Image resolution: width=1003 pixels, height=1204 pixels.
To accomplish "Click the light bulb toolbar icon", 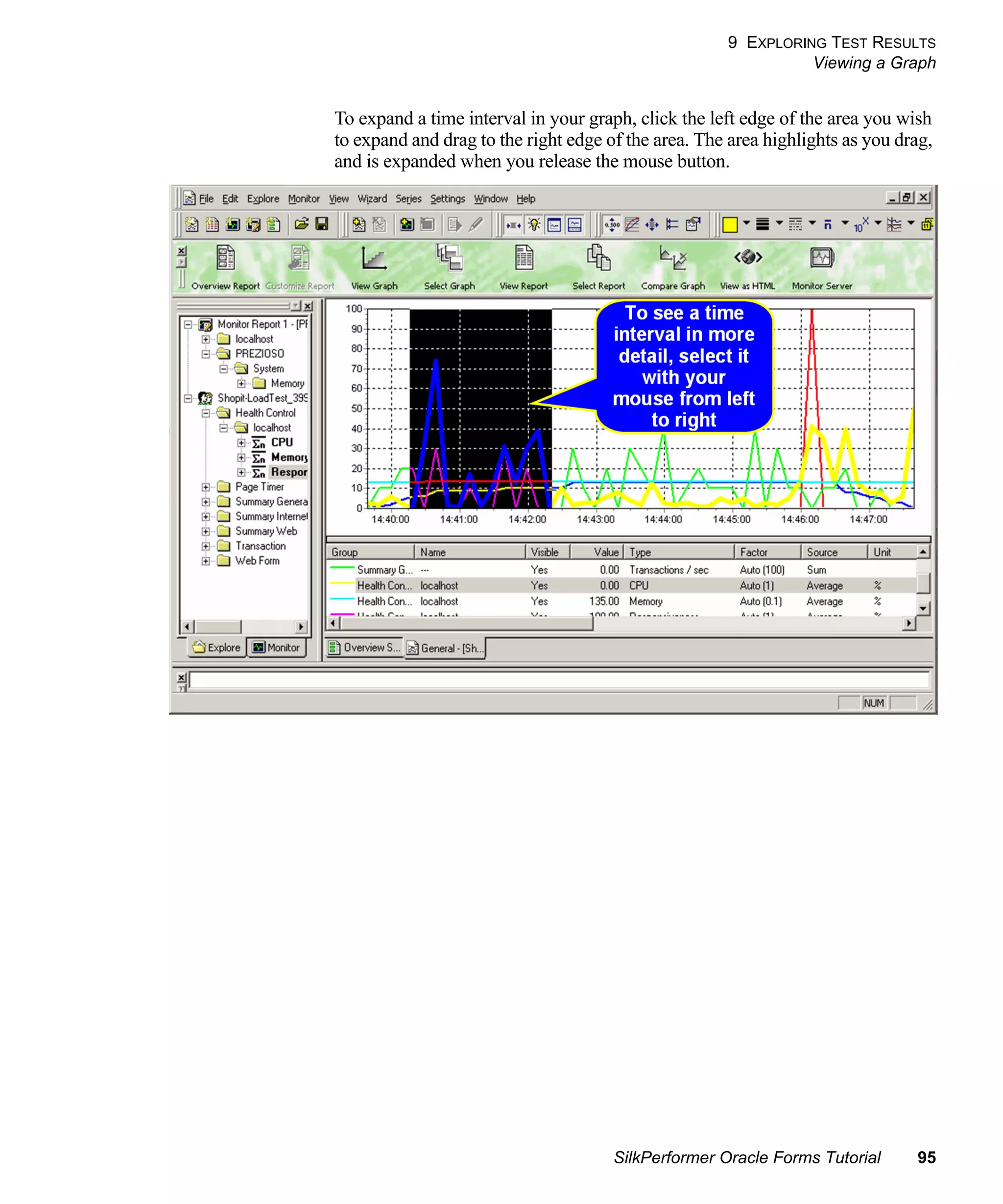I will [x=534, y=225].
